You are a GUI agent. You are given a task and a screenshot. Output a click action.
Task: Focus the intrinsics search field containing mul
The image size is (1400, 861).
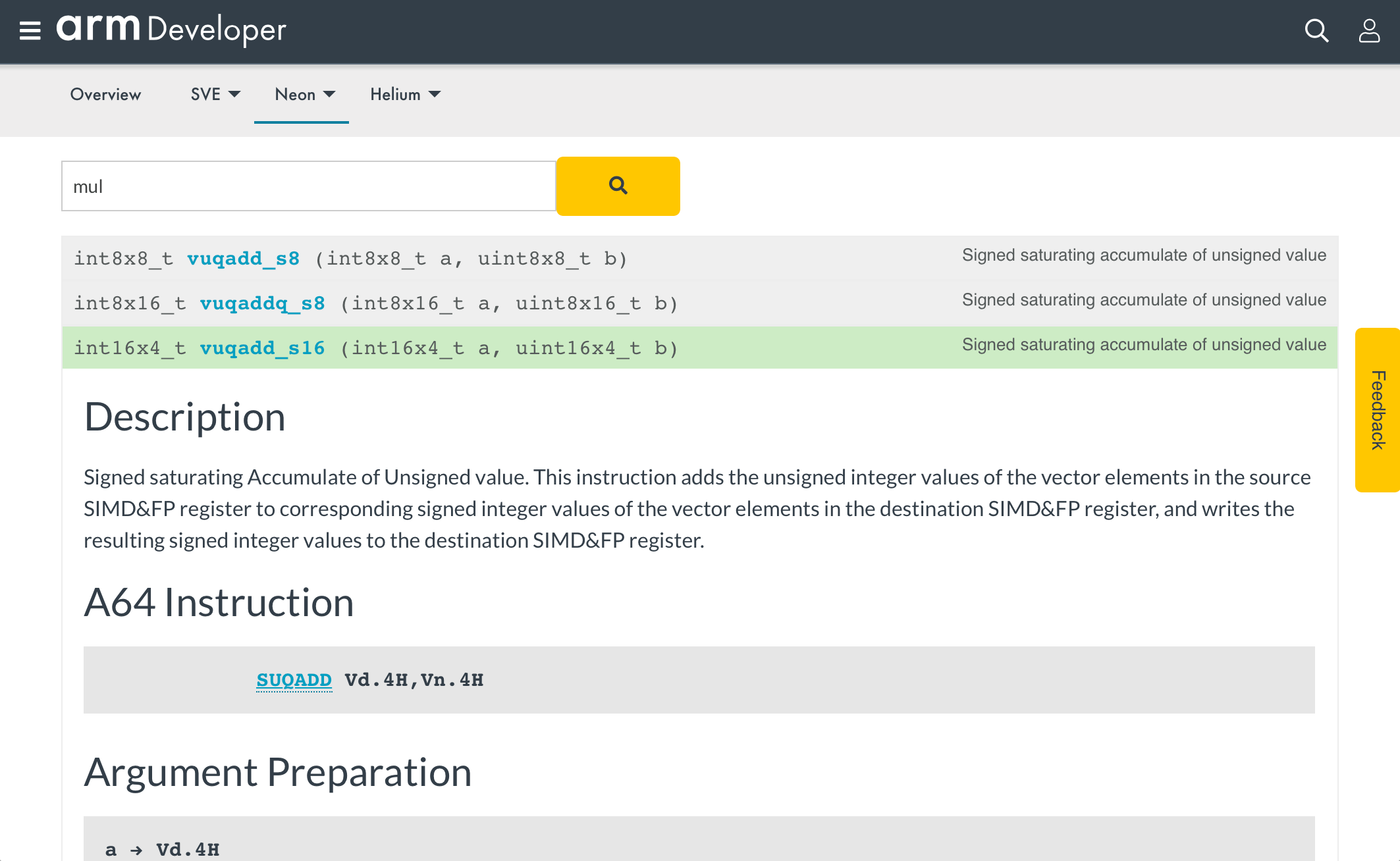(x=309, y=186)
